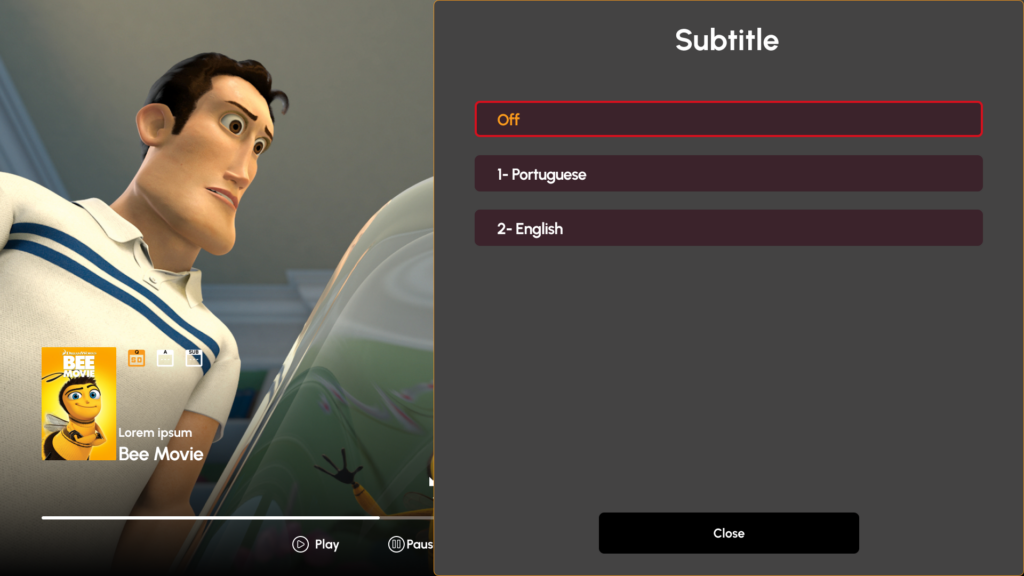Open the audio track icon labeled A
Viewport: 1024px width, 576px height.
165,358
